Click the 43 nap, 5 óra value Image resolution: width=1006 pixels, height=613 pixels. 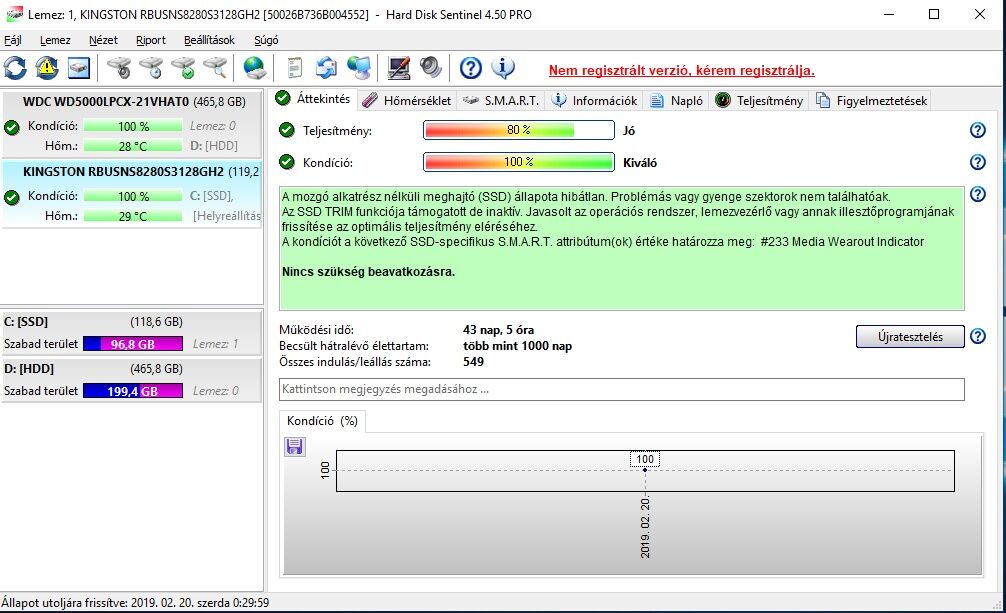click(x=499, y=330)
